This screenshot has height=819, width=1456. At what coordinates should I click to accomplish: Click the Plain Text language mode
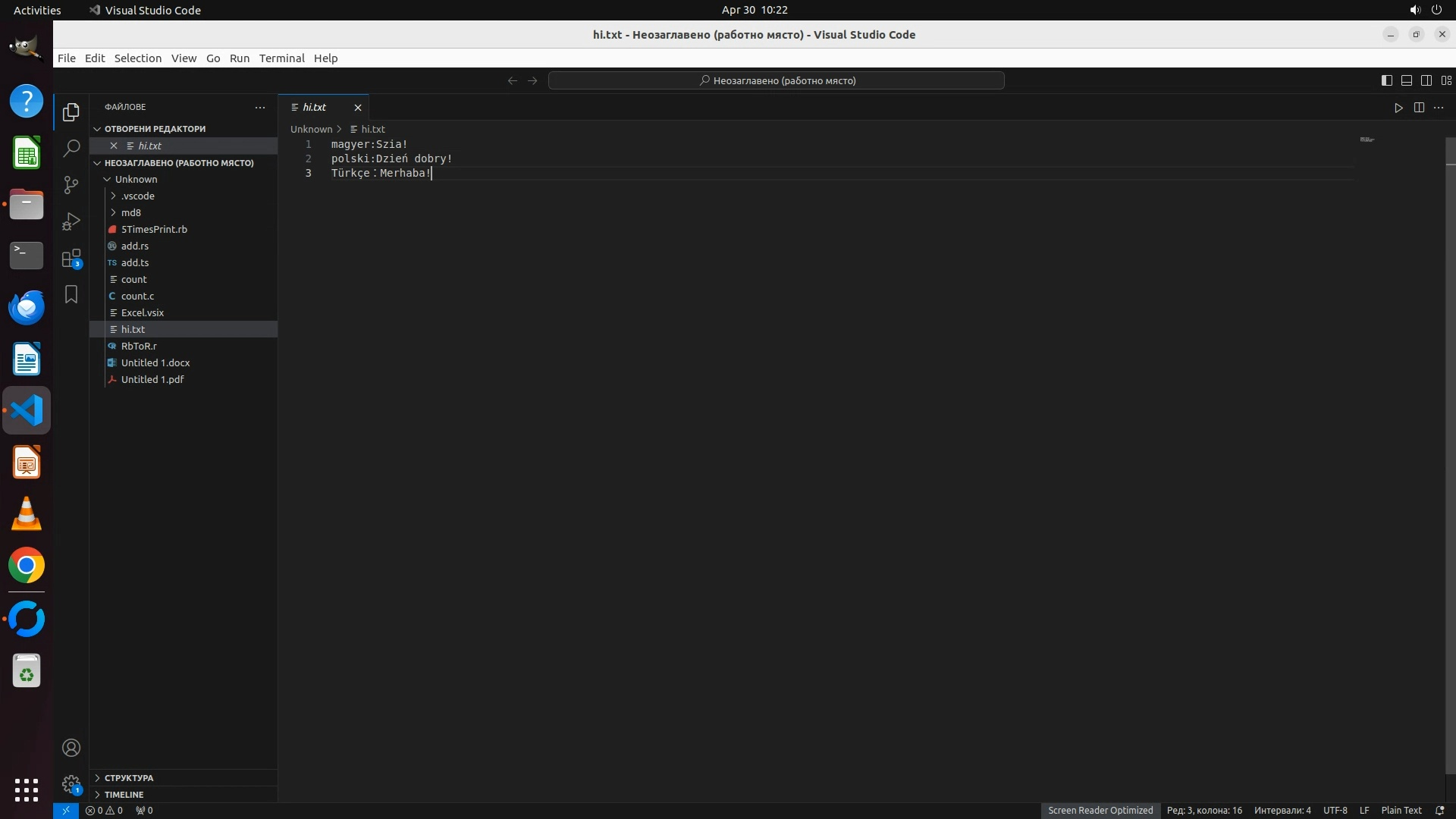pos(1401,810)
